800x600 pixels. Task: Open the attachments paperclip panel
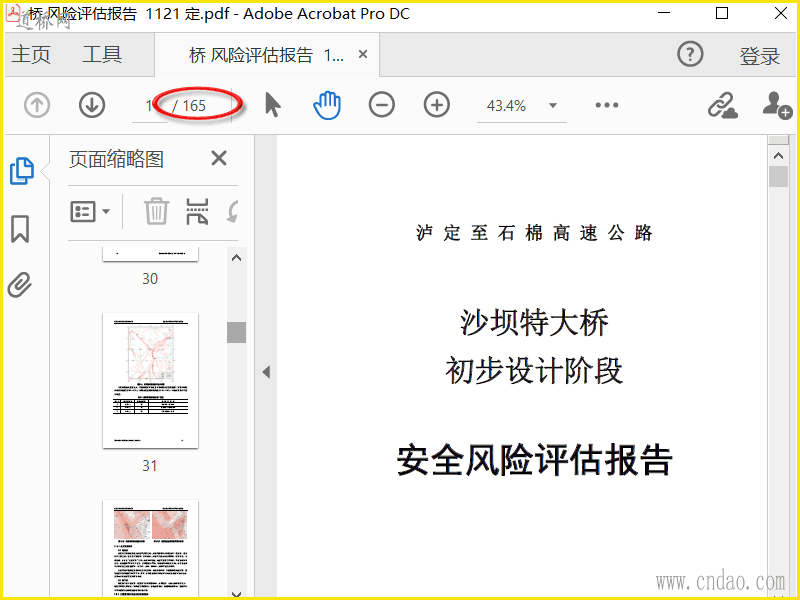point(20,285)
